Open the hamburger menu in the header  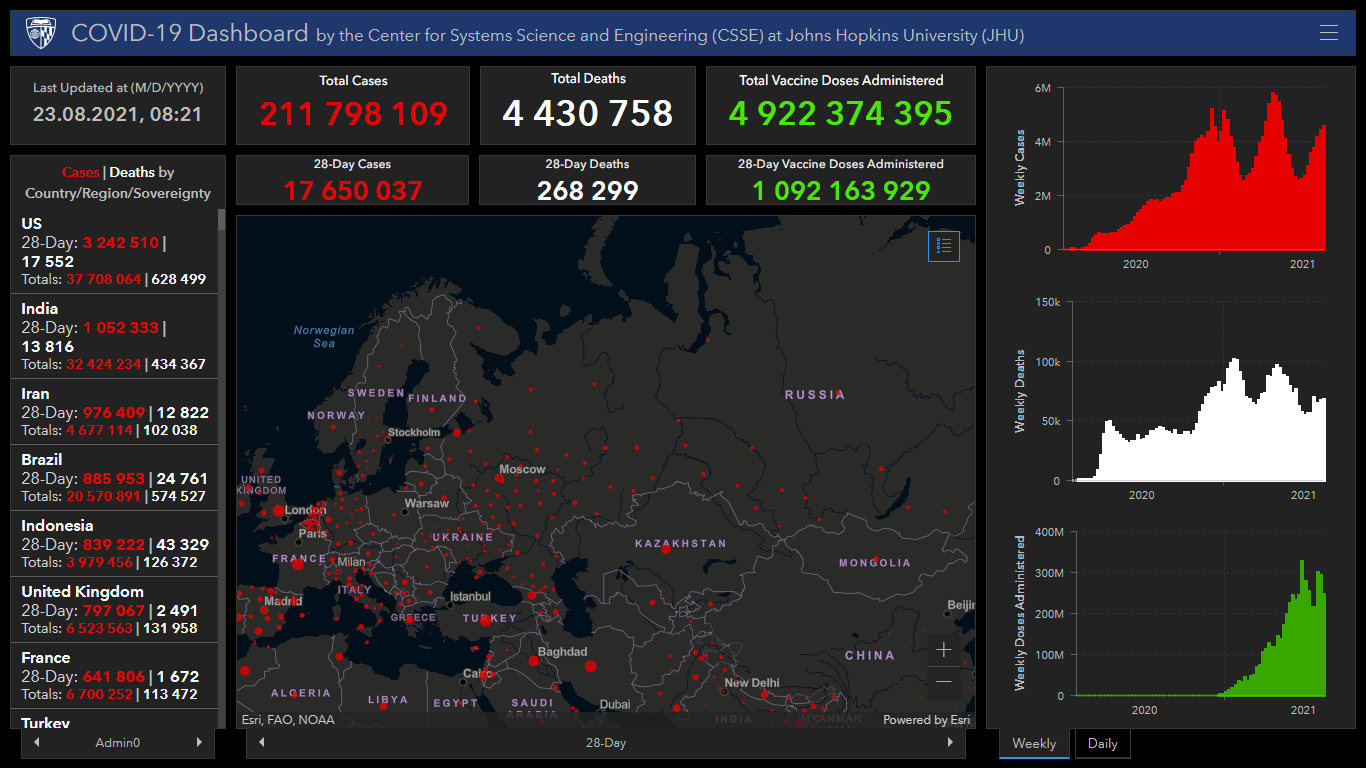click(x=1328, y=33)
